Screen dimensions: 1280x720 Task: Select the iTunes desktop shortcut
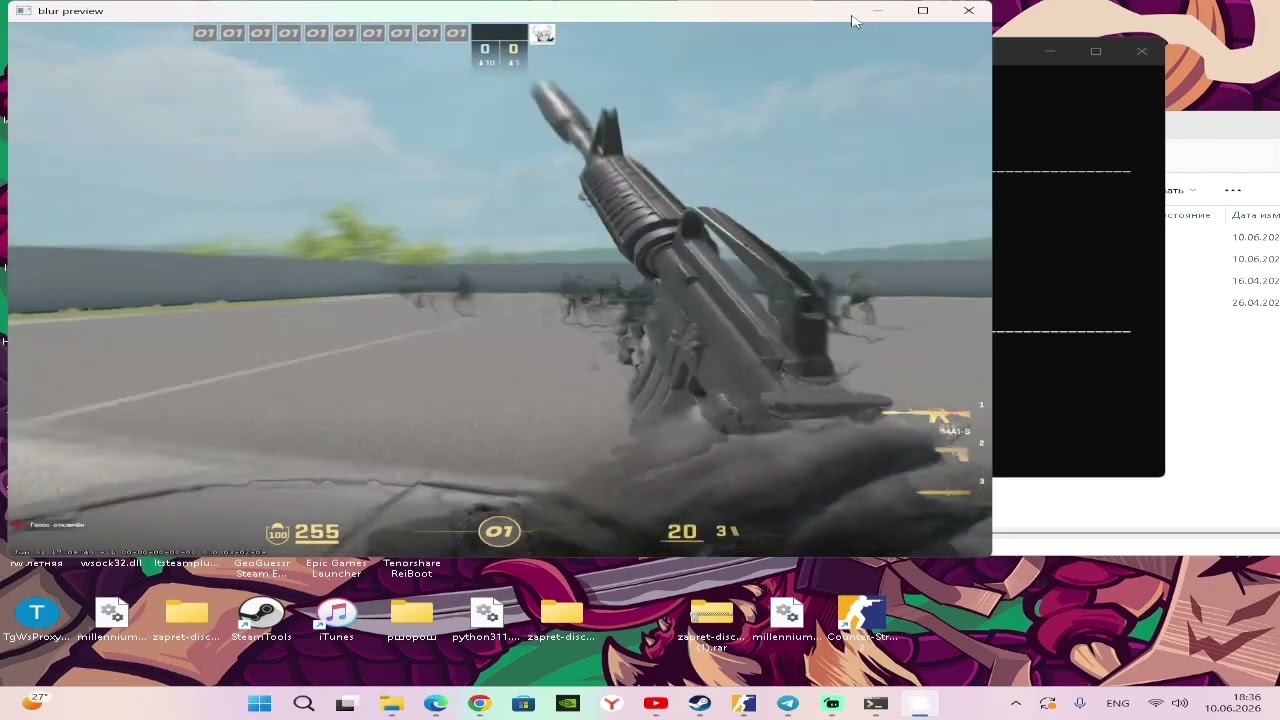coord(336,620)
